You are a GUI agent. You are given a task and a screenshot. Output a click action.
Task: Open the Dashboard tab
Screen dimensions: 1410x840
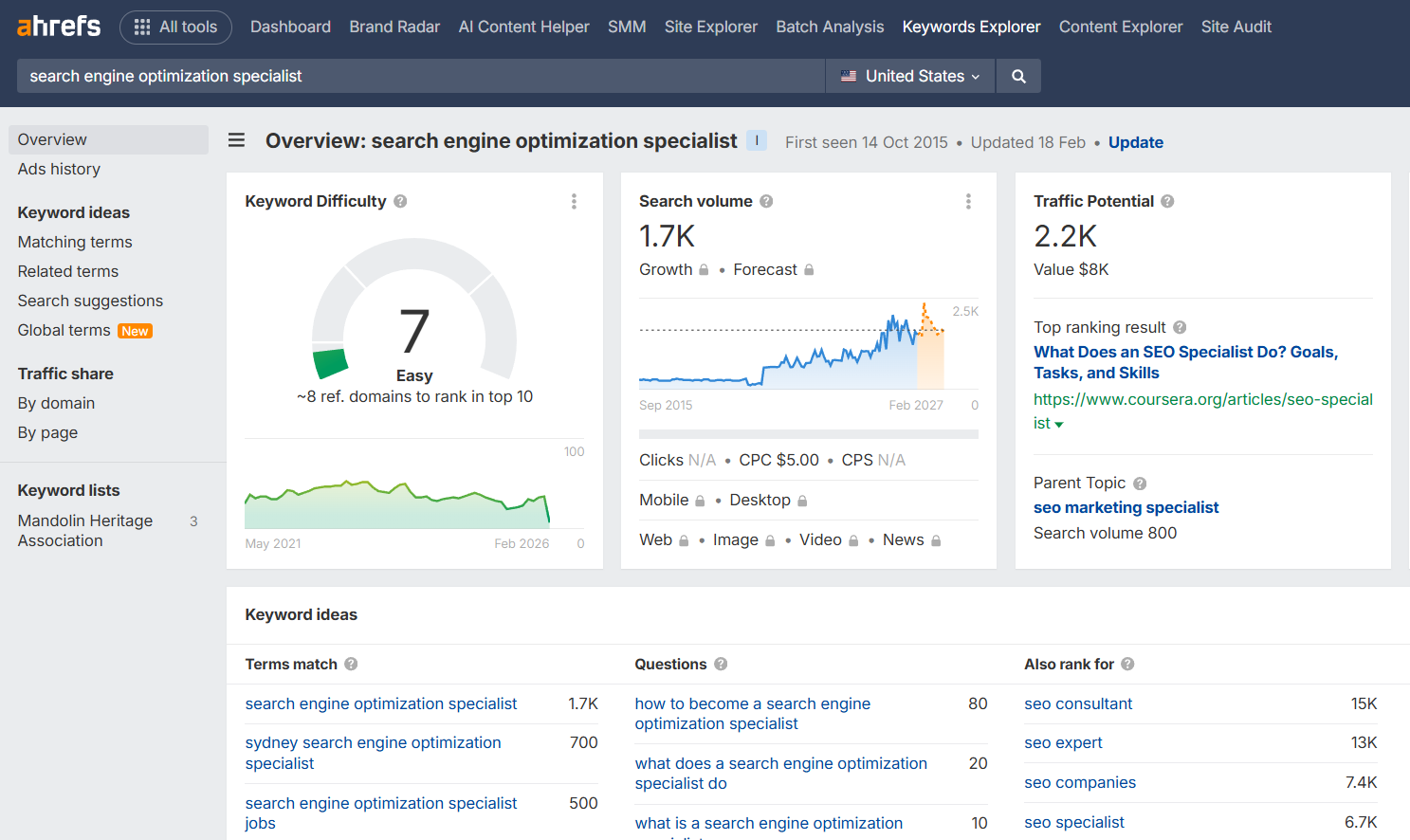(290, 27)
